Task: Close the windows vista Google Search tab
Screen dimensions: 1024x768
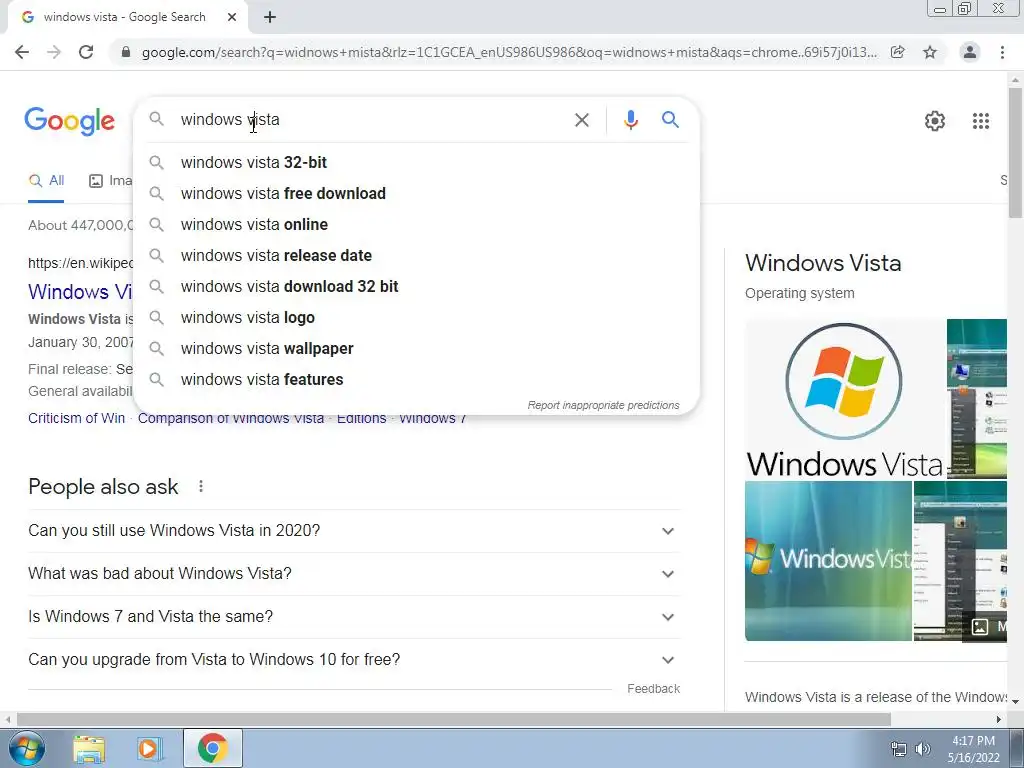Action: tap(232, 18)
